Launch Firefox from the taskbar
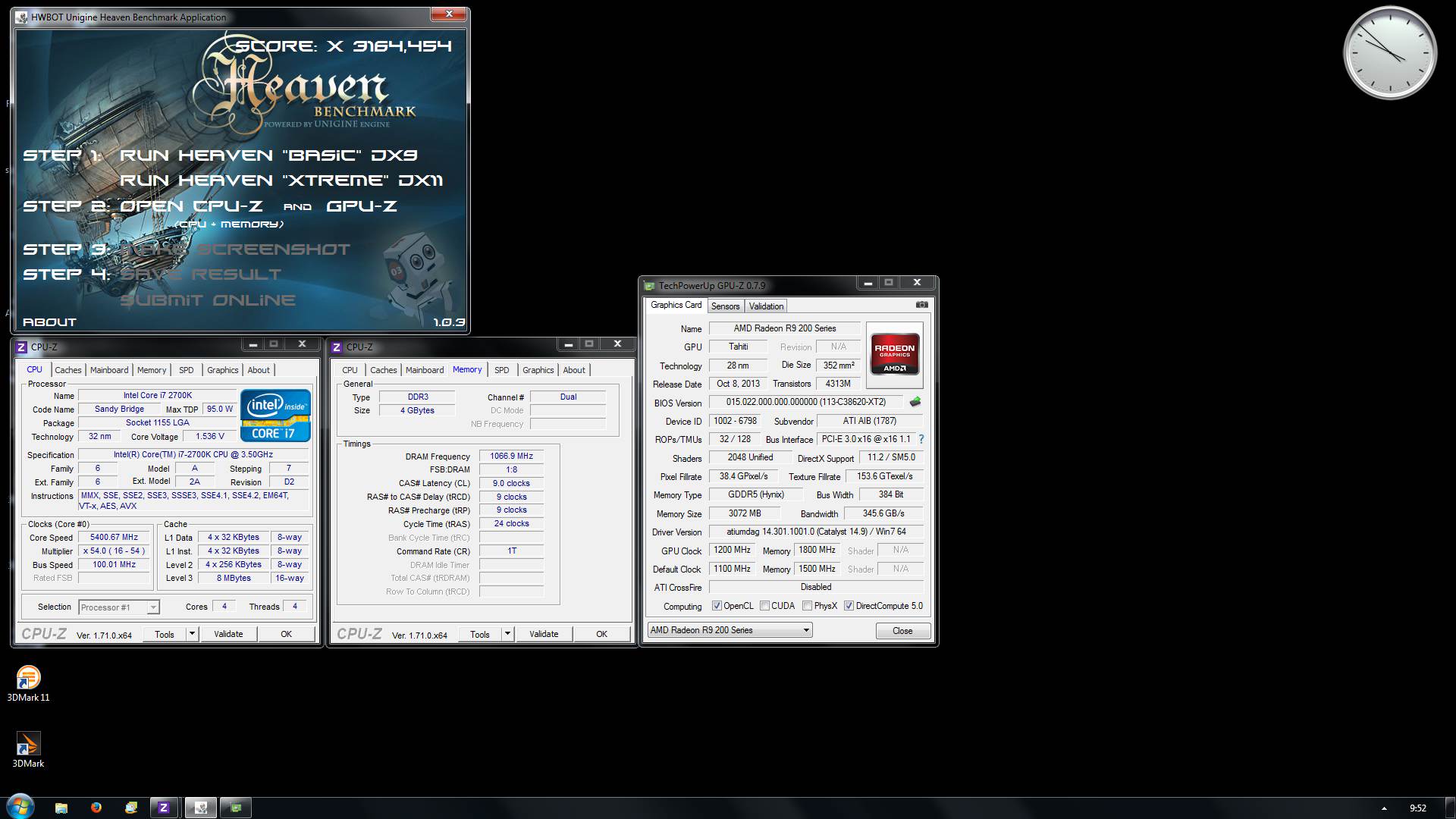 (x=96, y=808)
